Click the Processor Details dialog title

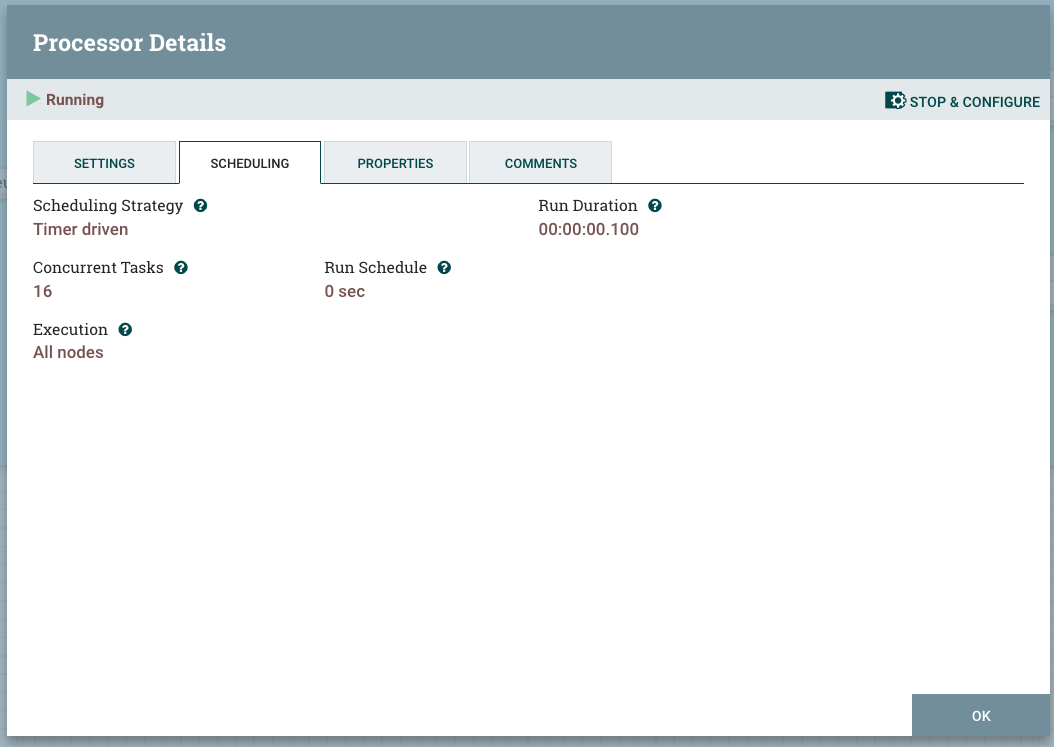click(x=129, y=42)
